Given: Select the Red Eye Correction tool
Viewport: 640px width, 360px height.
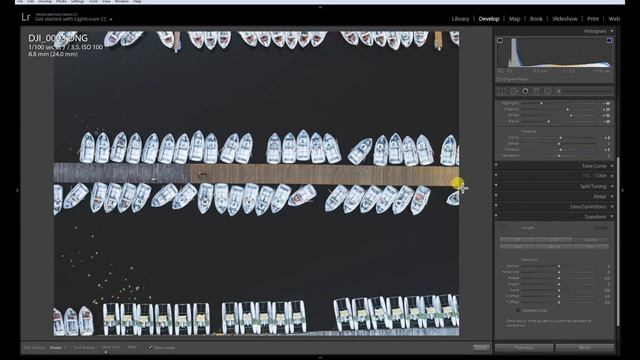Looking at the screenshot, I should coord(525,91).
